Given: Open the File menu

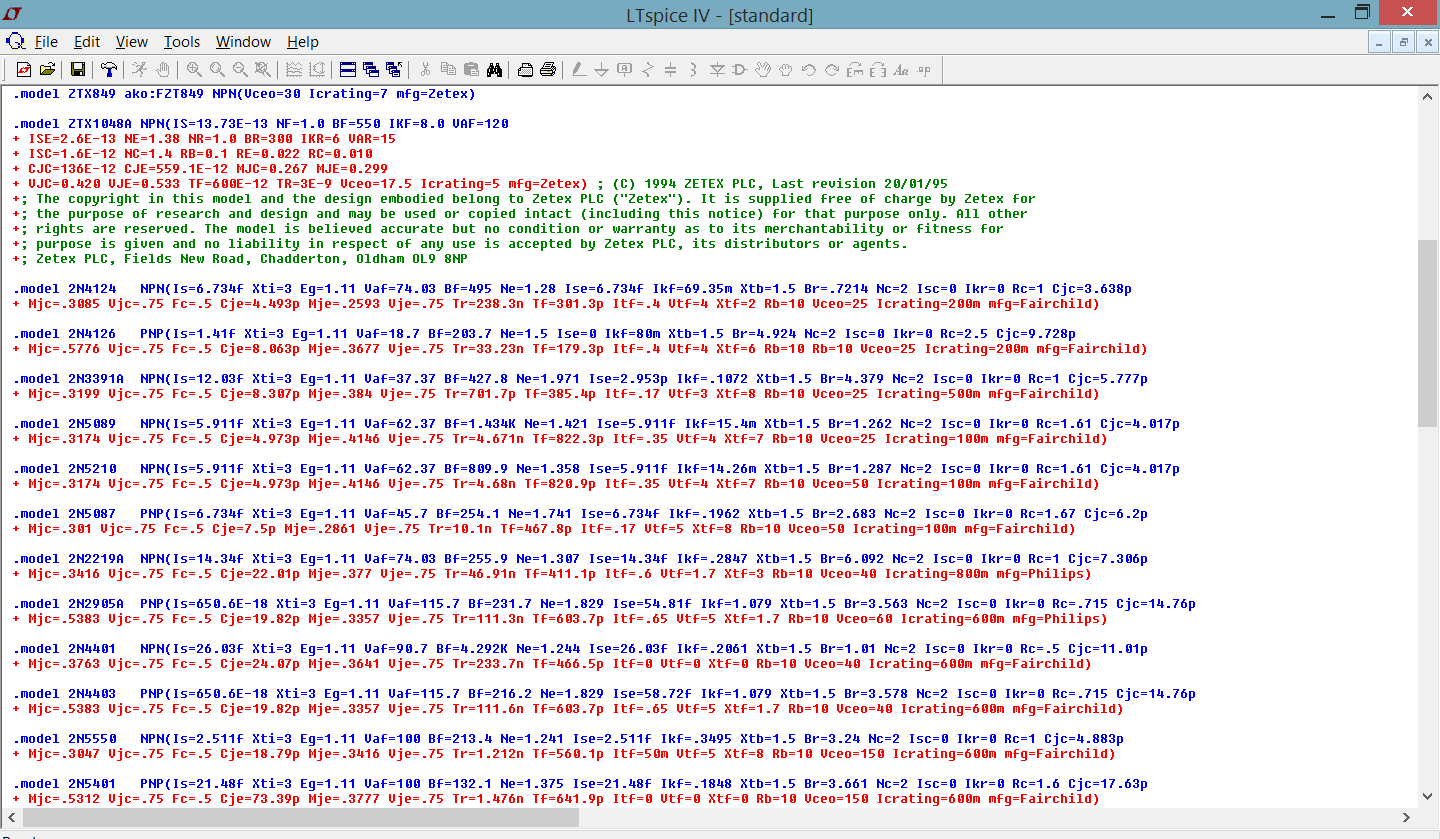Looking at the screenshot, I should 46,42.
